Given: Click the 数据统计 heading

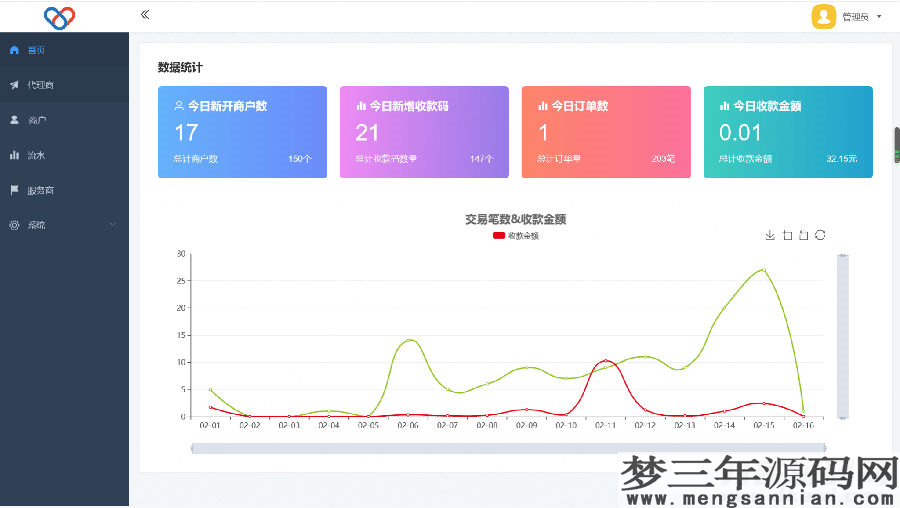Looking at the screenshot, I should coord(180,68).
